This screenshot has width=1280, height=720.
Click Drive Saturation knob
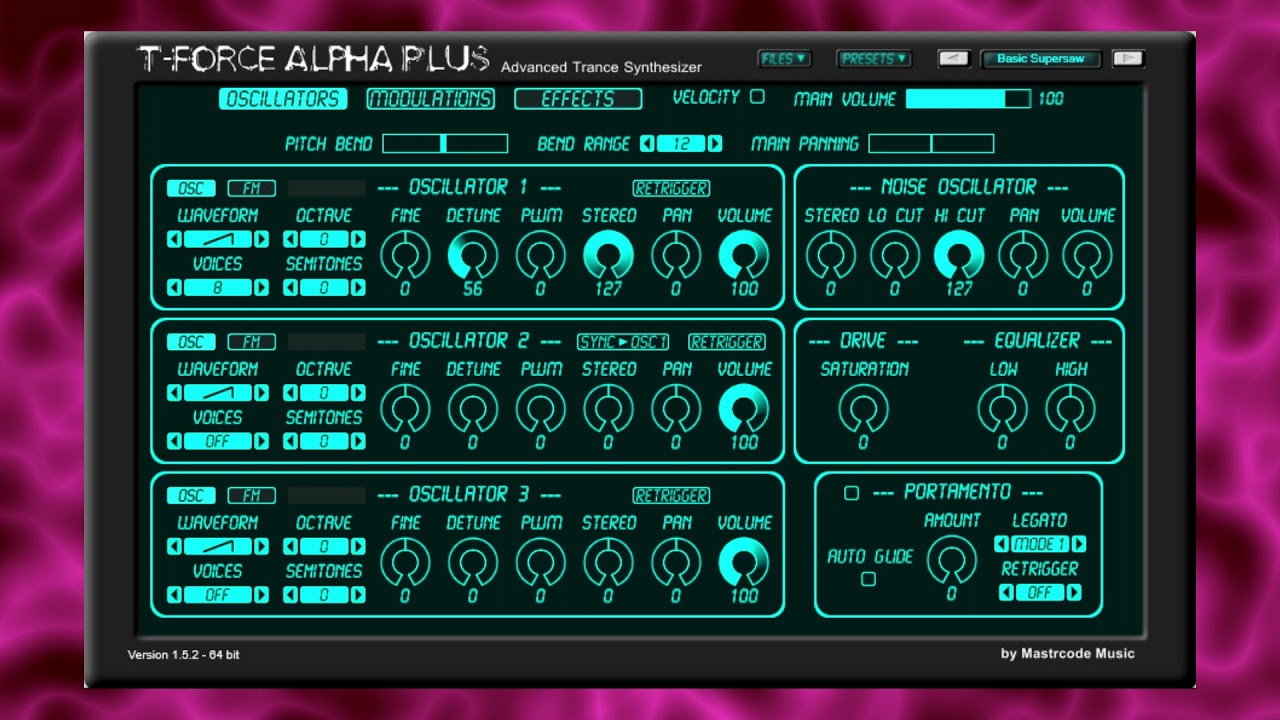pyautogui.click(x=863, y=409)
